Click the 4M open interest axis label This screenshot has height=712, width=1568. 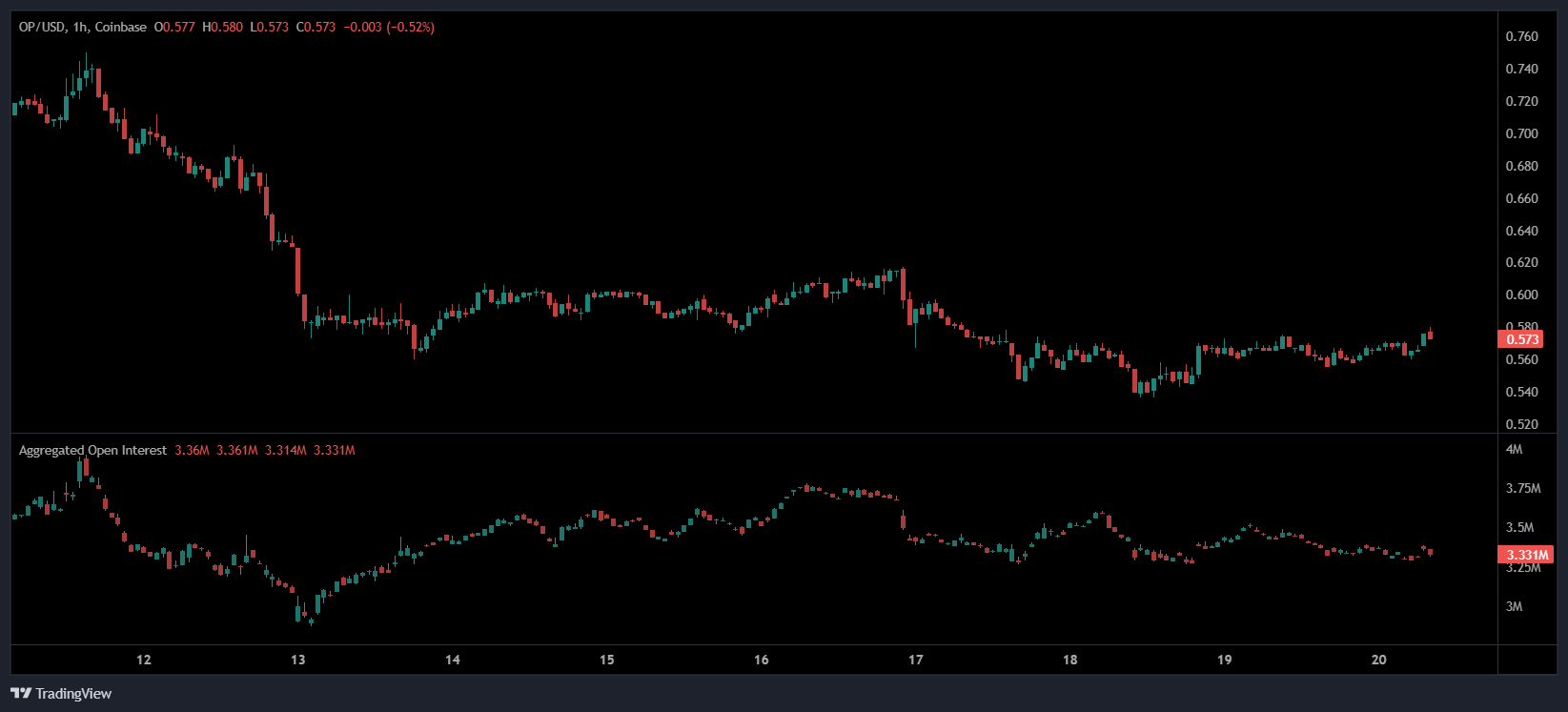pyautogui.click(x=1514, y=449)
